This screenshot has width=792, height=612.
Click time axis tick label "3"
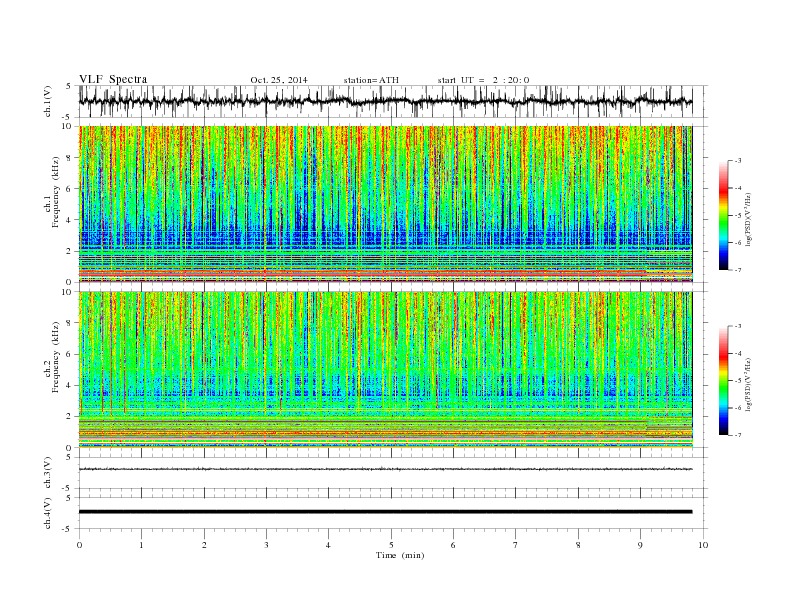pos(266,545)
